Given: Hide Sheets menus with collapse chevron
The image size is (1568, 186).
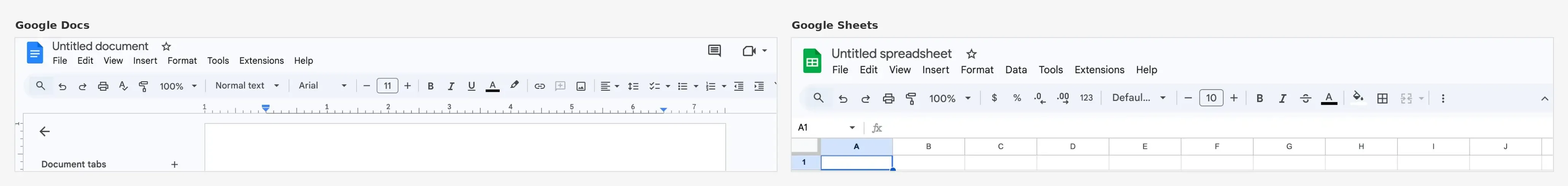Looking at the screenshot, I should pos(1544,98).
